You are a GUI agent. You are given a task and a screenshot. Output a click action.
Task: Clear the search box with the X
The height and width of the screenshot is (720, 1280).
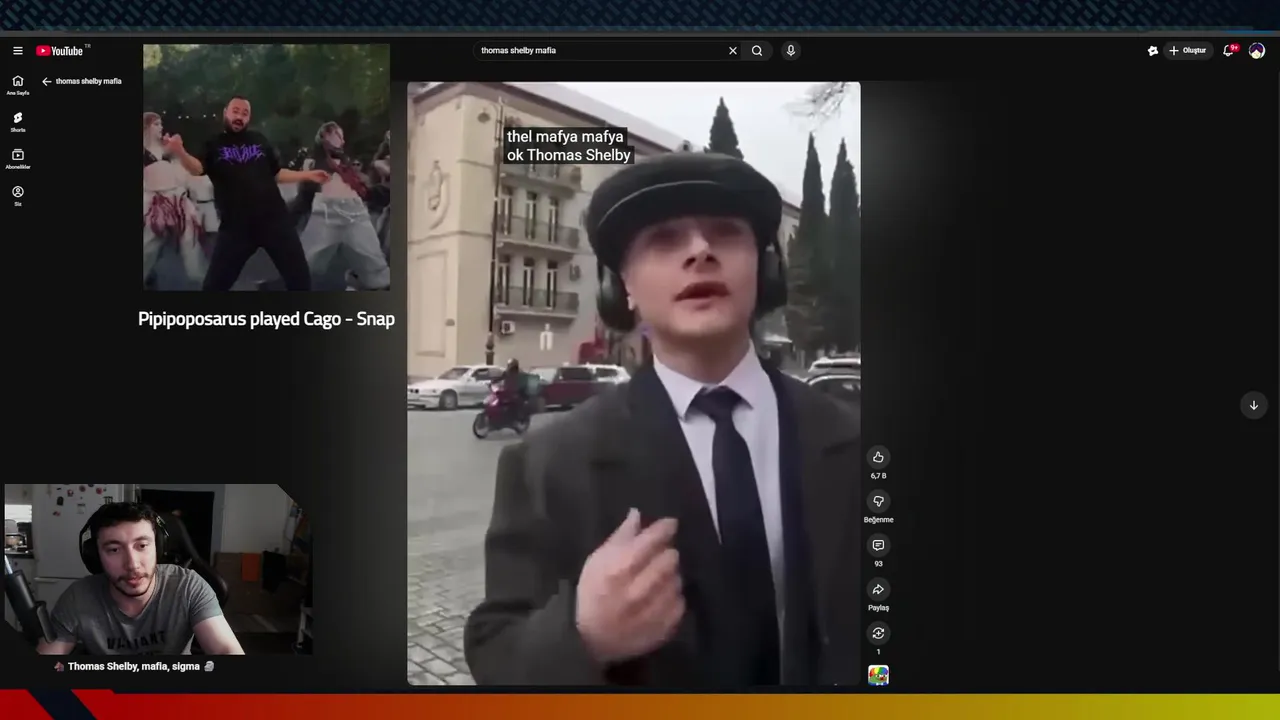point(732,51)
